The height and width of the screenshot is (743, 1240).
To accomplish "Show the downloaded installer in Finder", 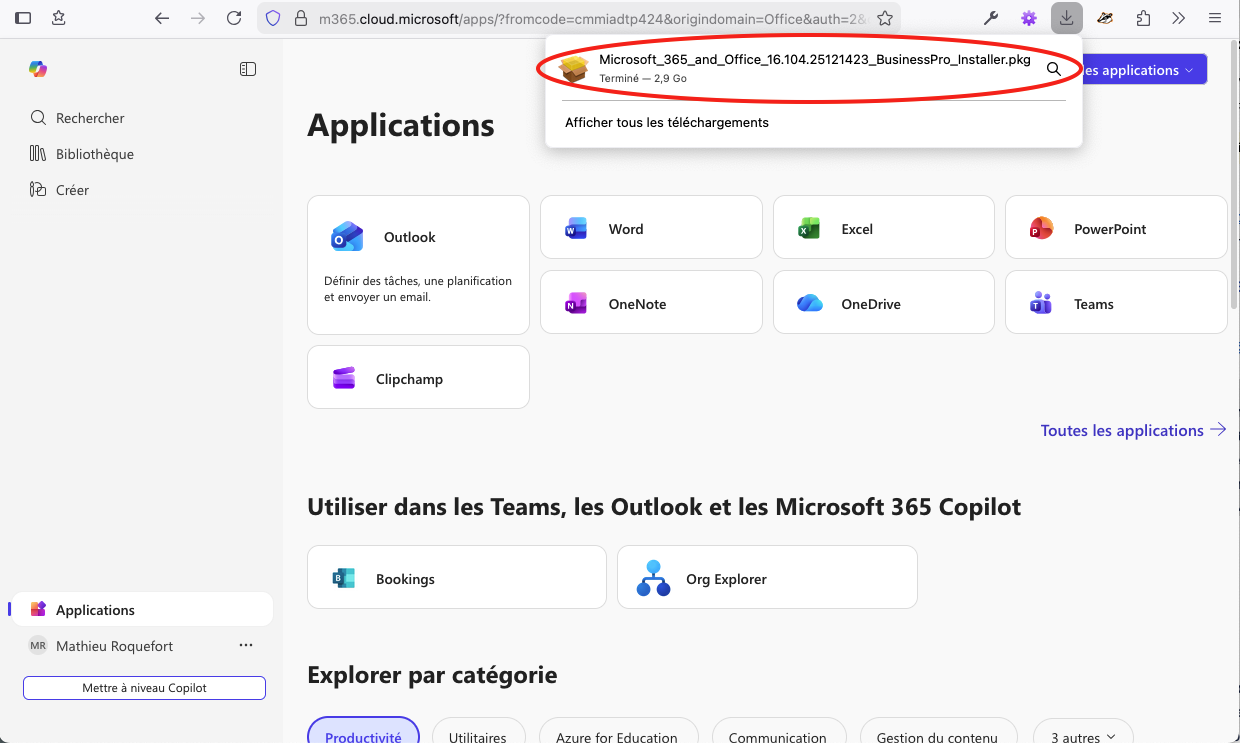I will click(1053, 69).
